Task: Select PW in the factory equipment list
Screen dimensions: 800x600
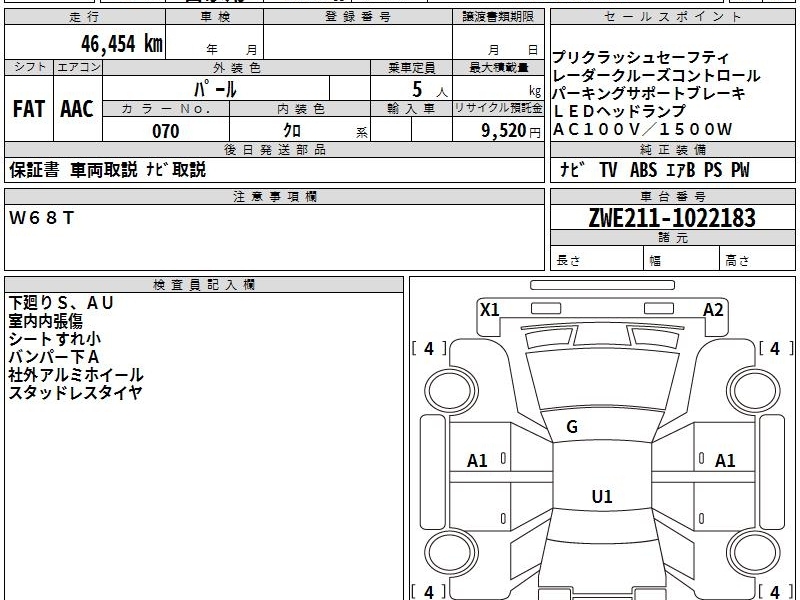Action: tap(740, 170)
